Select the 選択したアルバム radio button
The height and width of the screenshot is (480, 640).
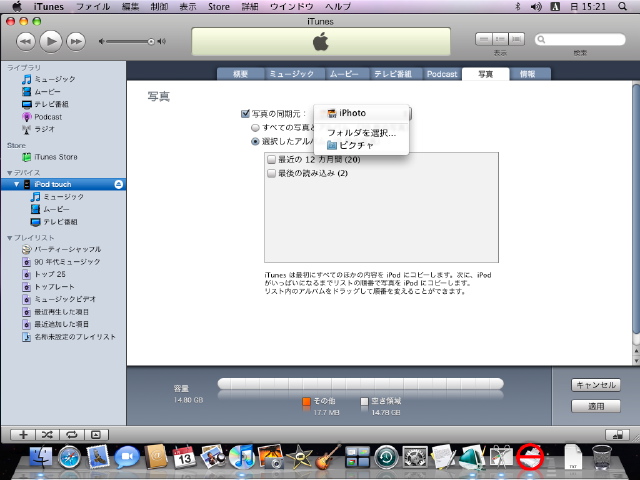tap(255, 142)
